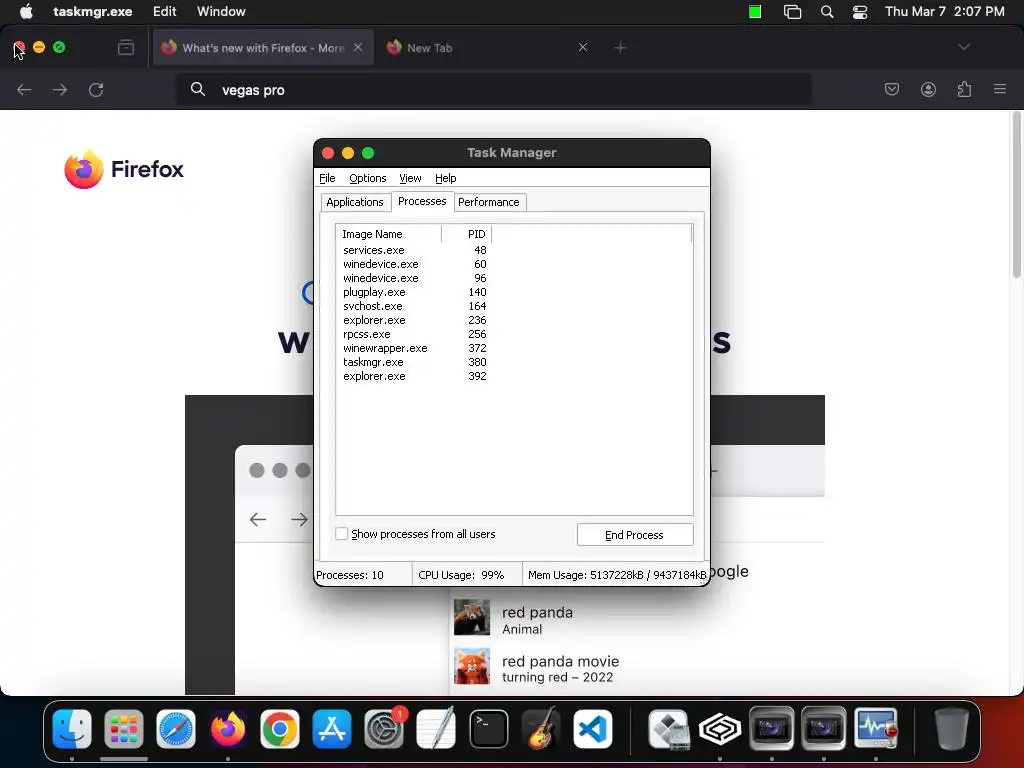Open Boot Camp Assistant dock icon

click(x=667, y=729)
